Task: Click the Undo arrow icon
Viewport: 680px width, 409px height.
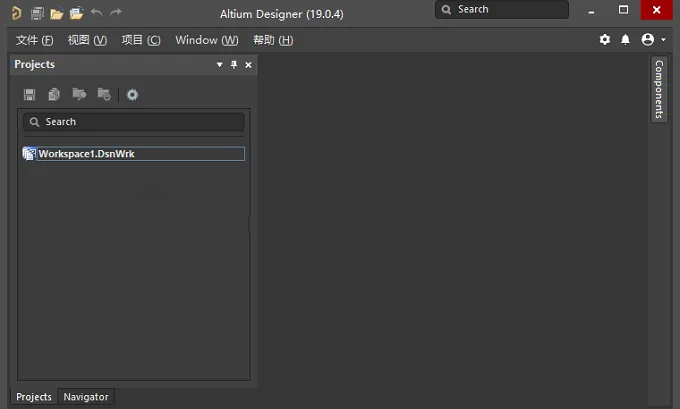Action: 97,13
